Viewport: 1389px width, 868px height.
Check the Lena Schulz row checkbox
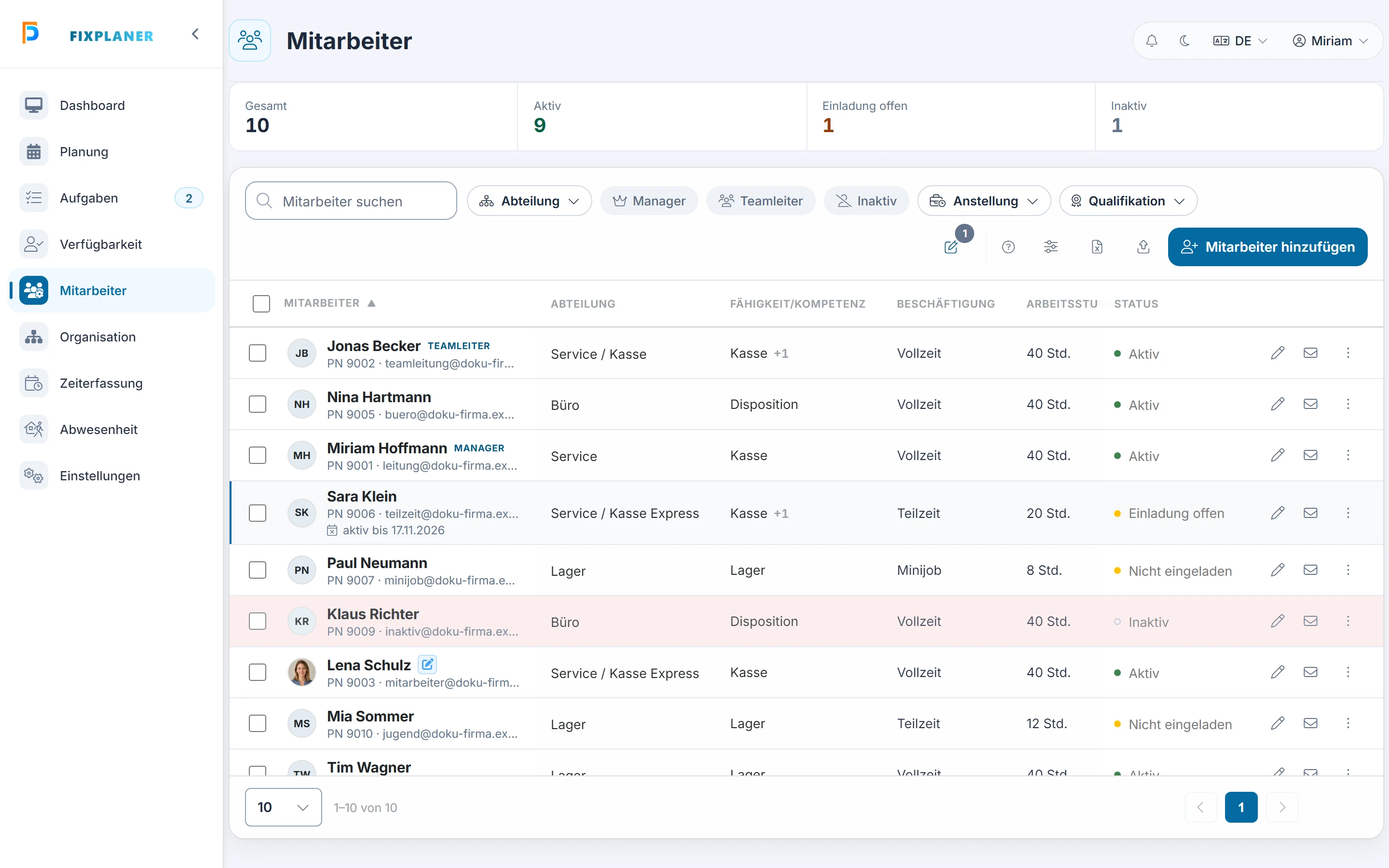[258, 672]
